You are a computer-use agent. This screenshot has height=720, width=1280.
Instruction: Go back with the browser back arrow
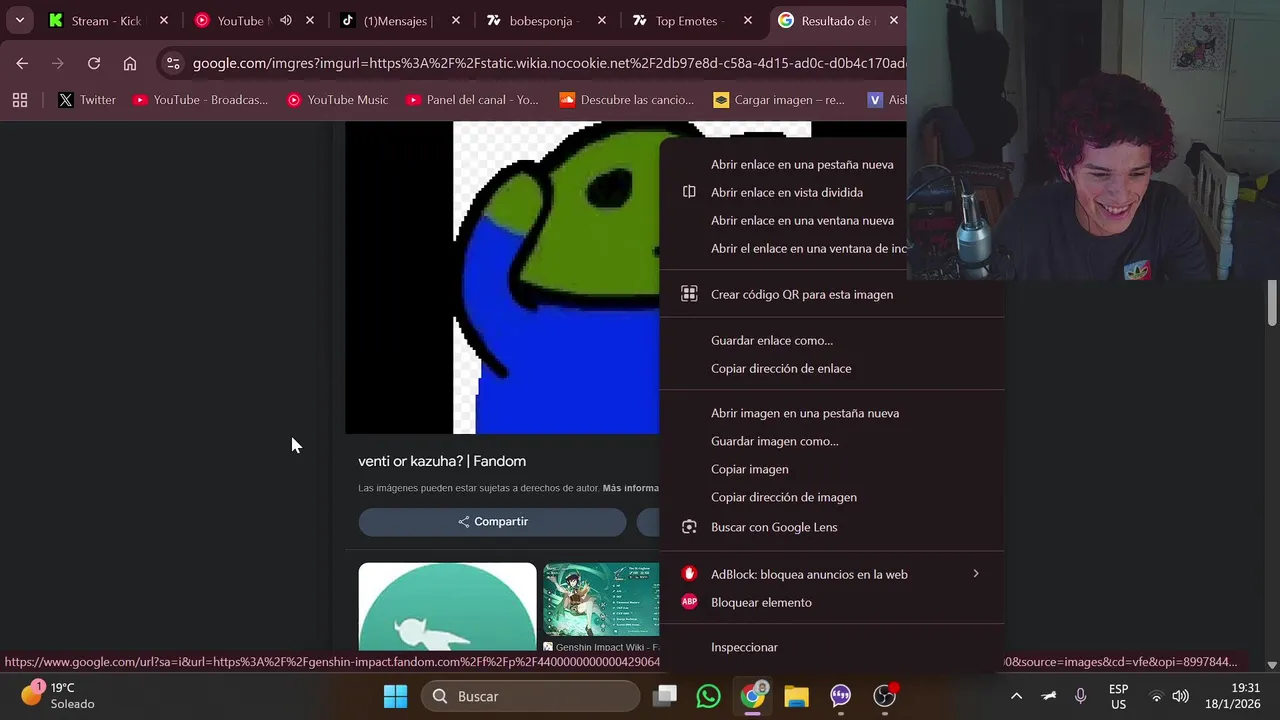(22, 63)
